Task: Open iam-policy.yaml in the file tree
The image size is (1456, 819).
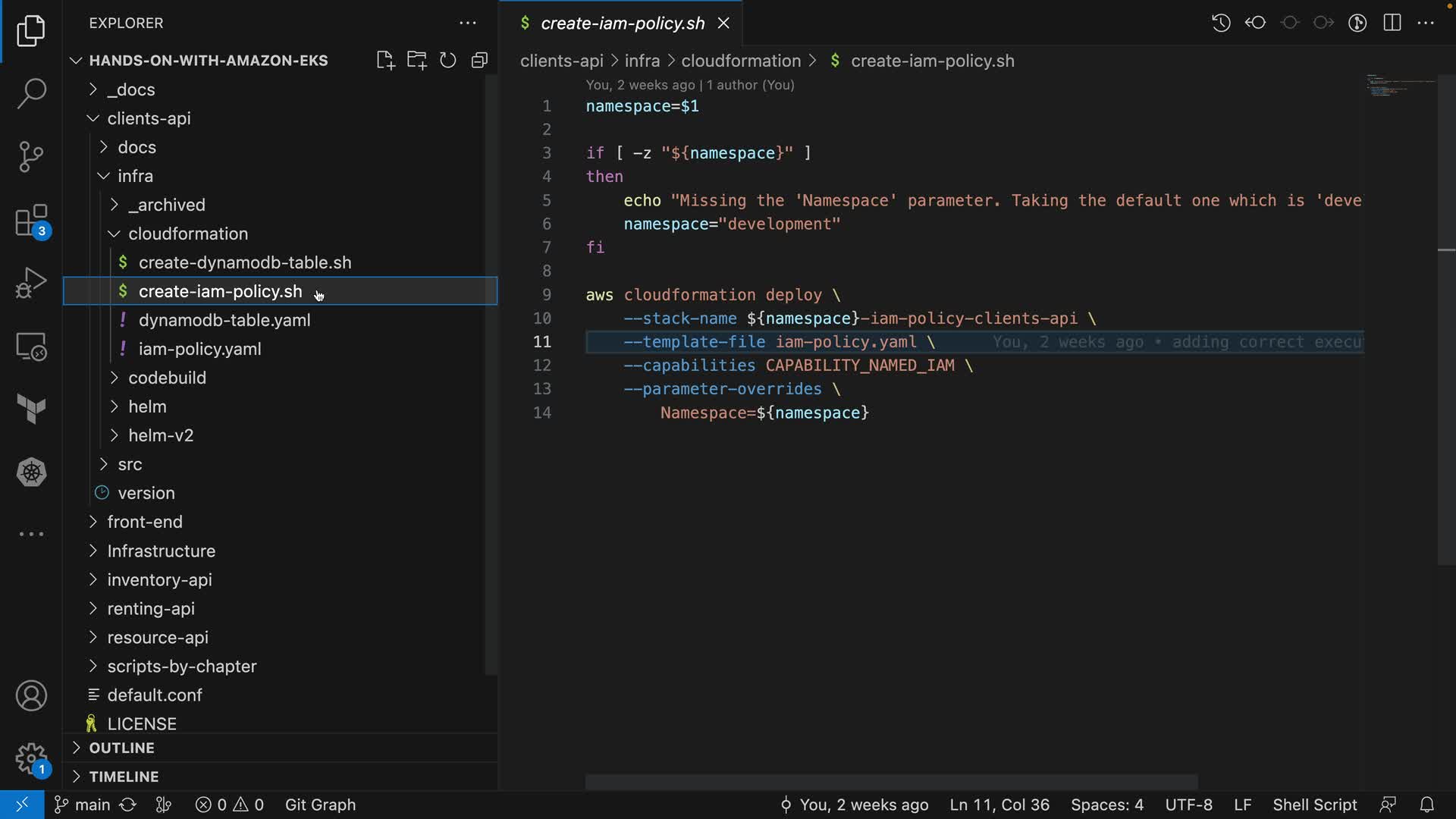Action: coord(199,349)
